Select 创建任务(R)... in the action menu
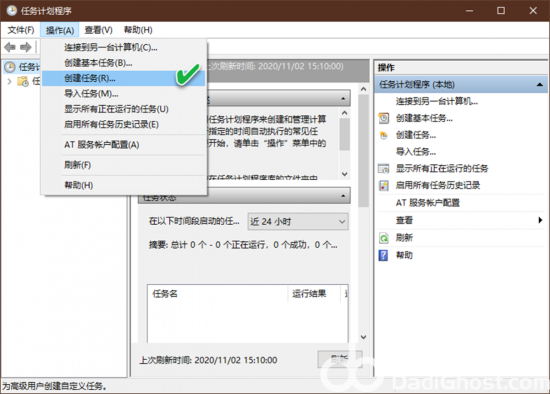The image size is (550, 394). [x=123, y=78]
